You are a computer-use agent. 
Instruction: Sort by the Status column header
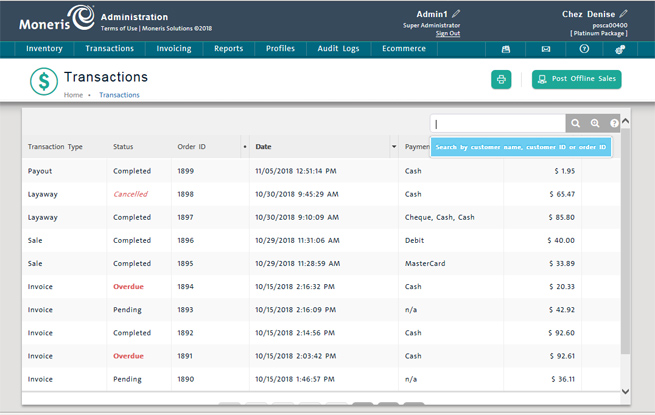click(123, 147)
